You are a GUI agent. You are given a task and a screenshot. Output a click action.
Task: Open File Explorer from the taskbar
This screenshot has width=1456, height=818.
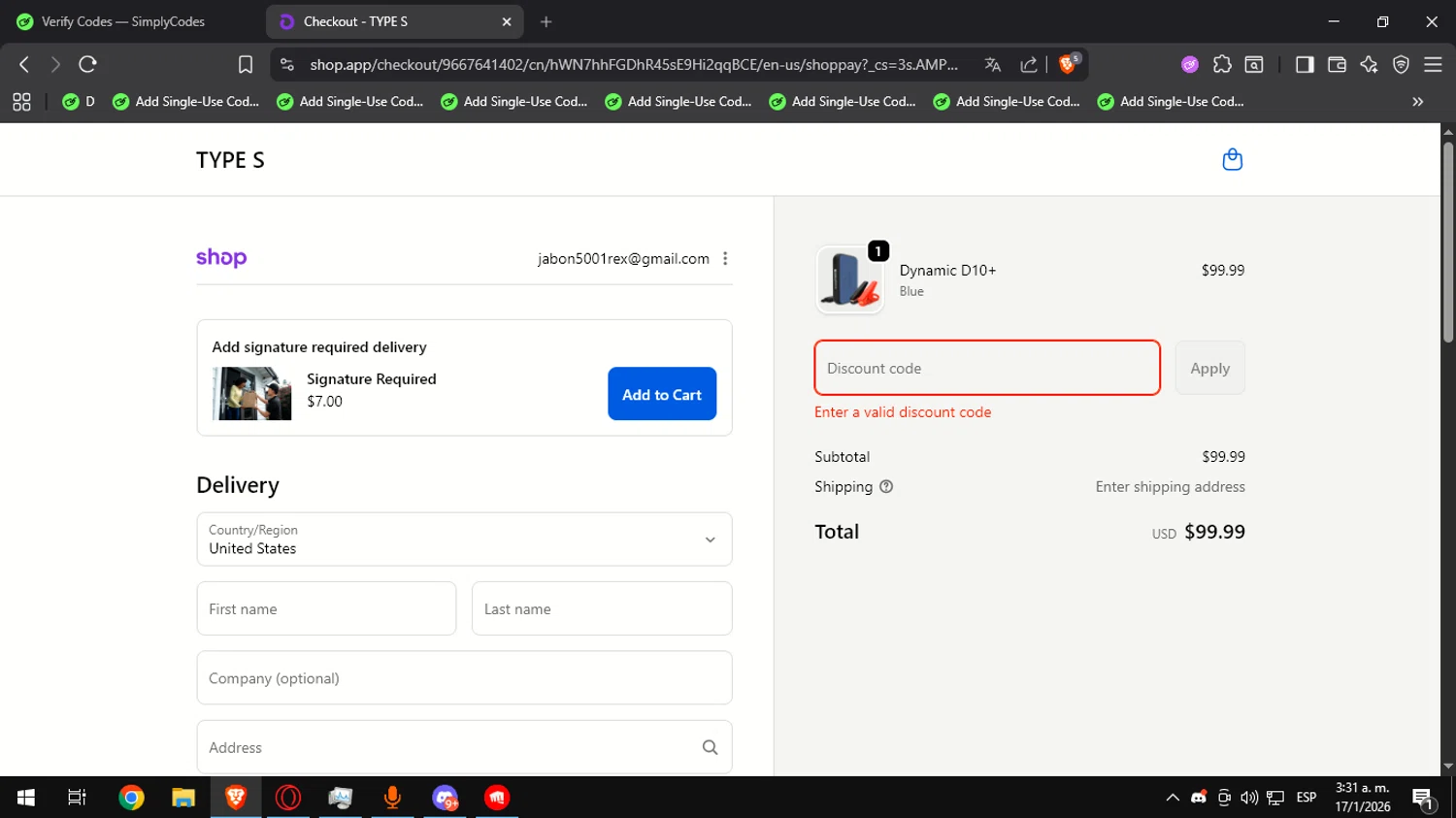(183, 798)
